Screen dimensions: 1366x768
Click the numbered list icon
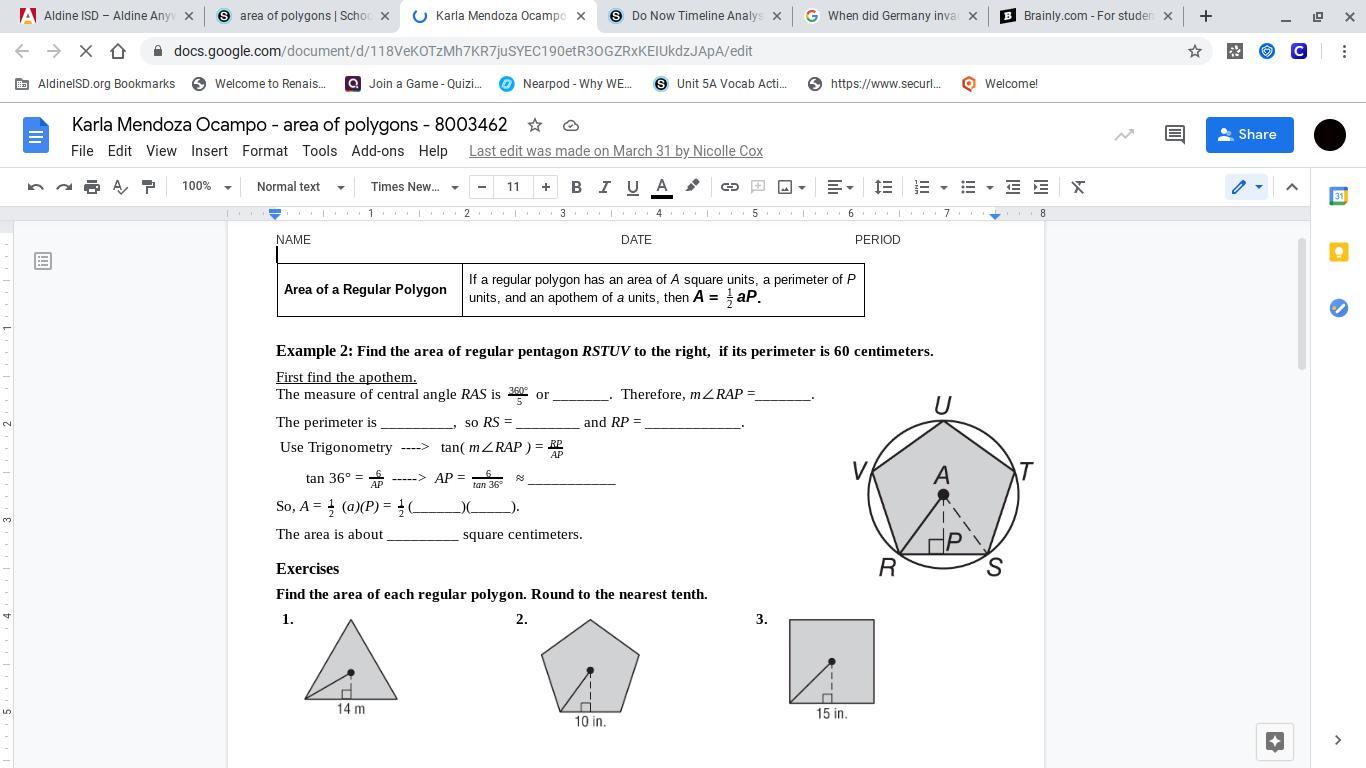(922, 187)
